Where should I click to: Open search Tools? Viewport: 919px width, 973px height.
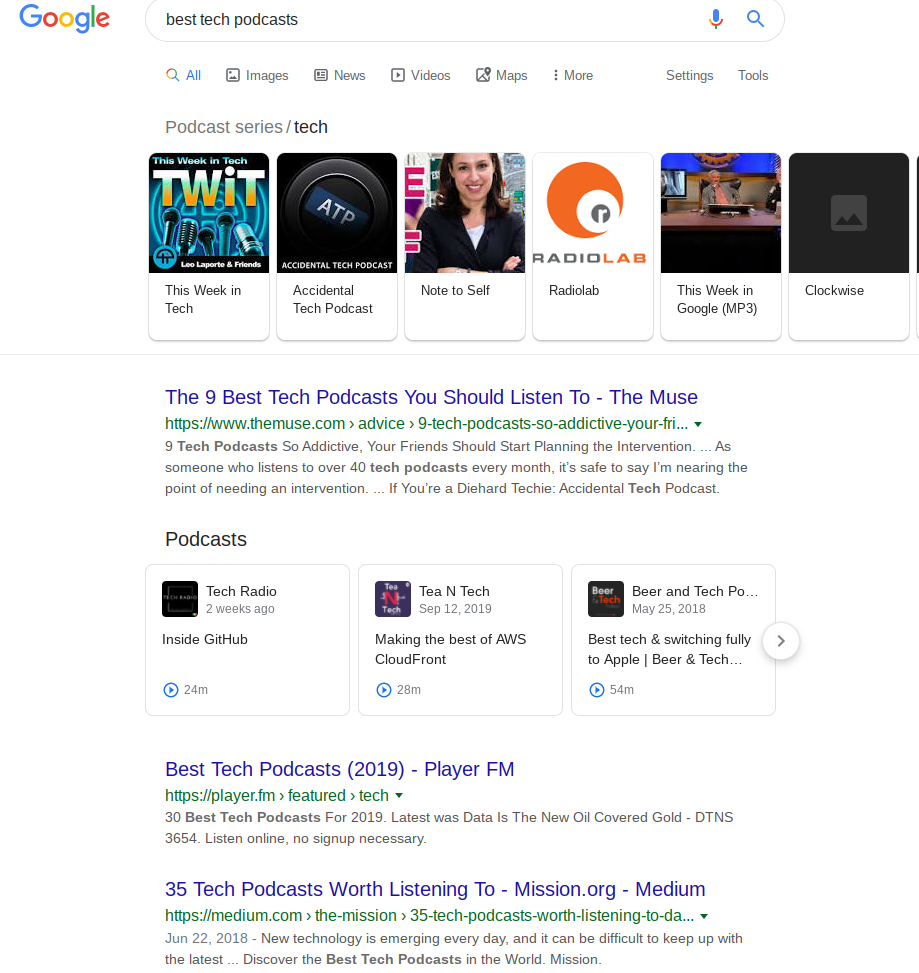(x=753, y=75)
